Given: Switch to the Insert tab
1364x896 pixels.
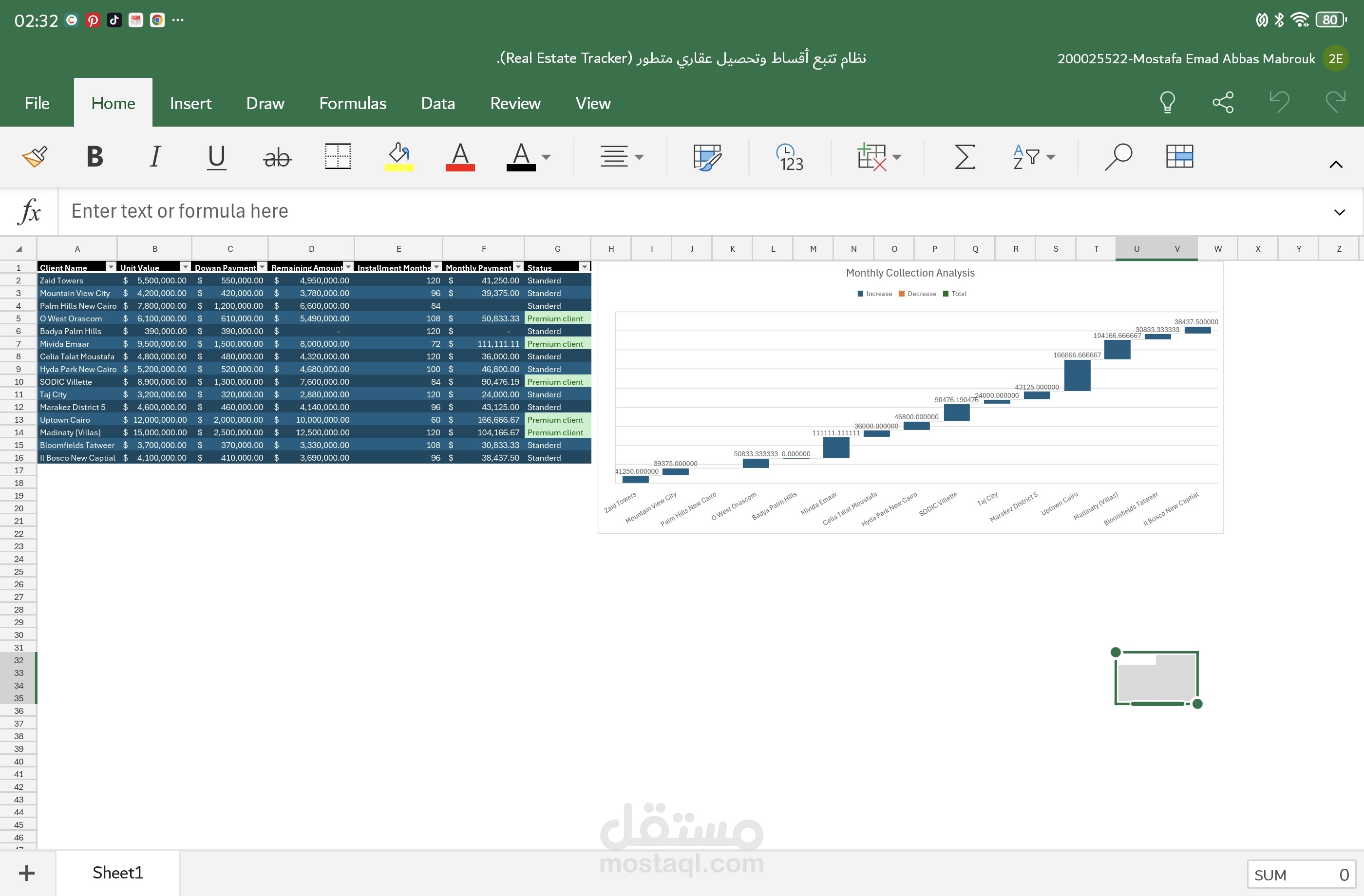Looking at the screenshot, I should coord(190,103).
